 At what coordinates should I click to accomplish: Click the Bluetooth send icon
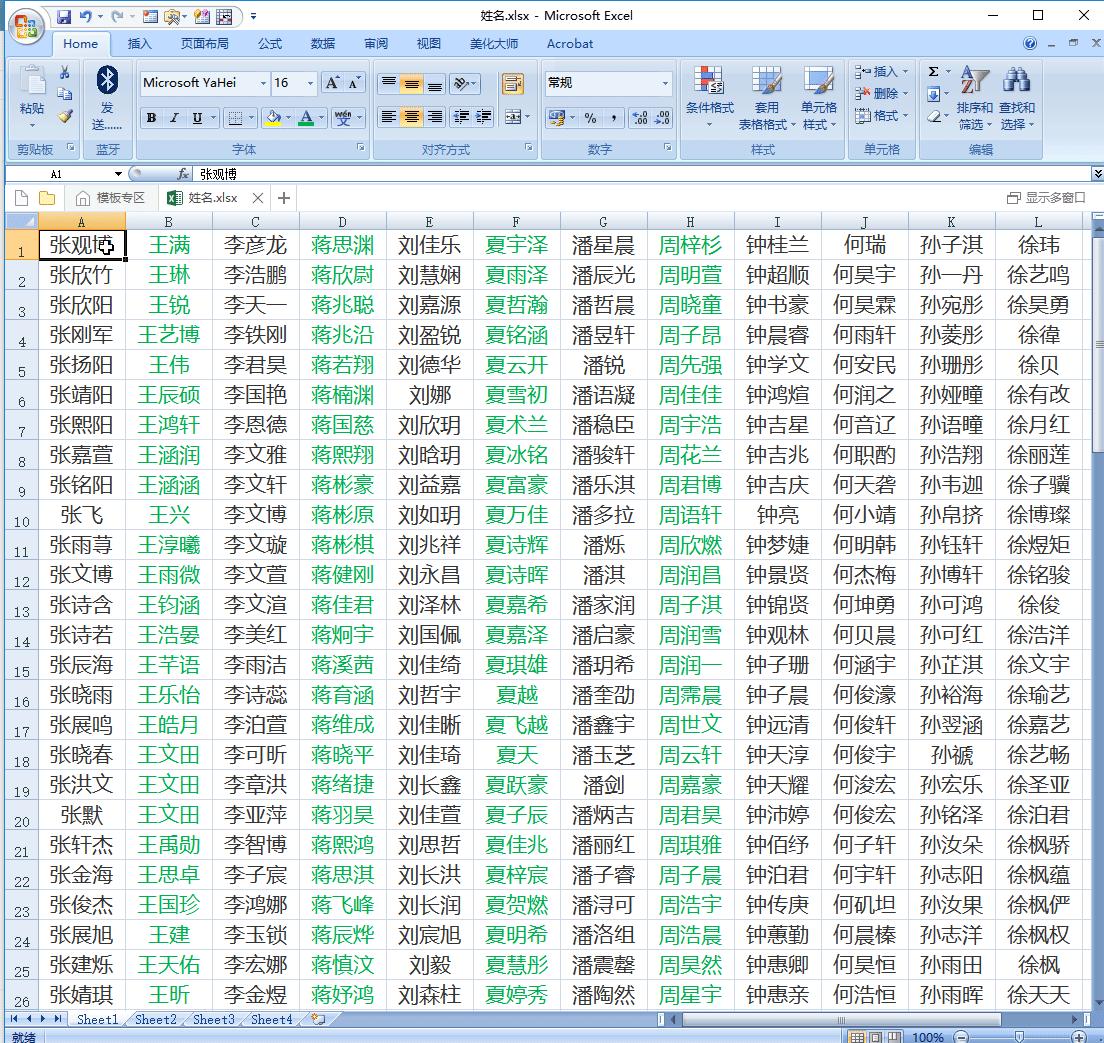[107, 80]
